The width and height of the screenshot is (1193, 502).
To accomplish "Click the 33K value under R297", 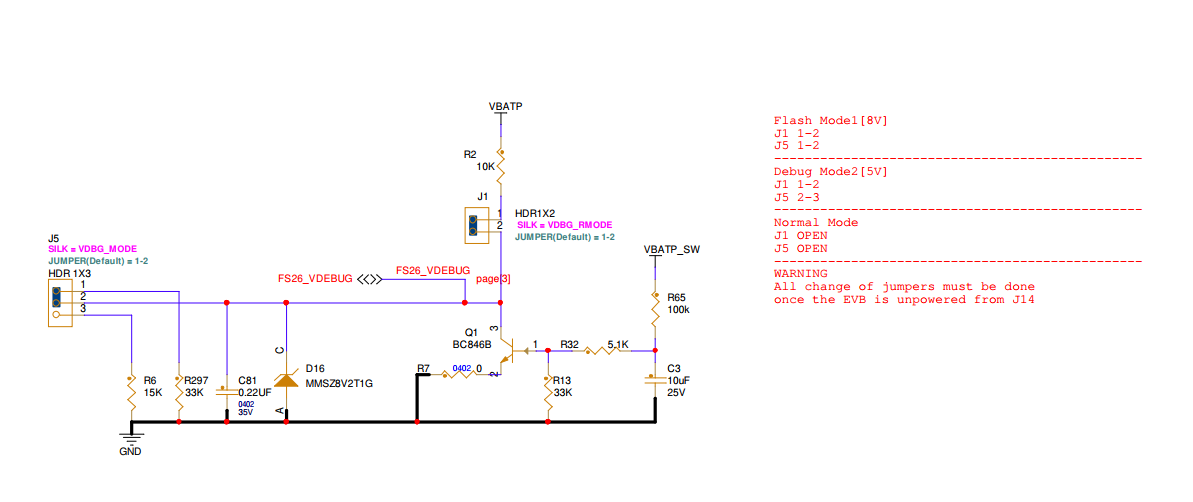I will click(195, 392).
